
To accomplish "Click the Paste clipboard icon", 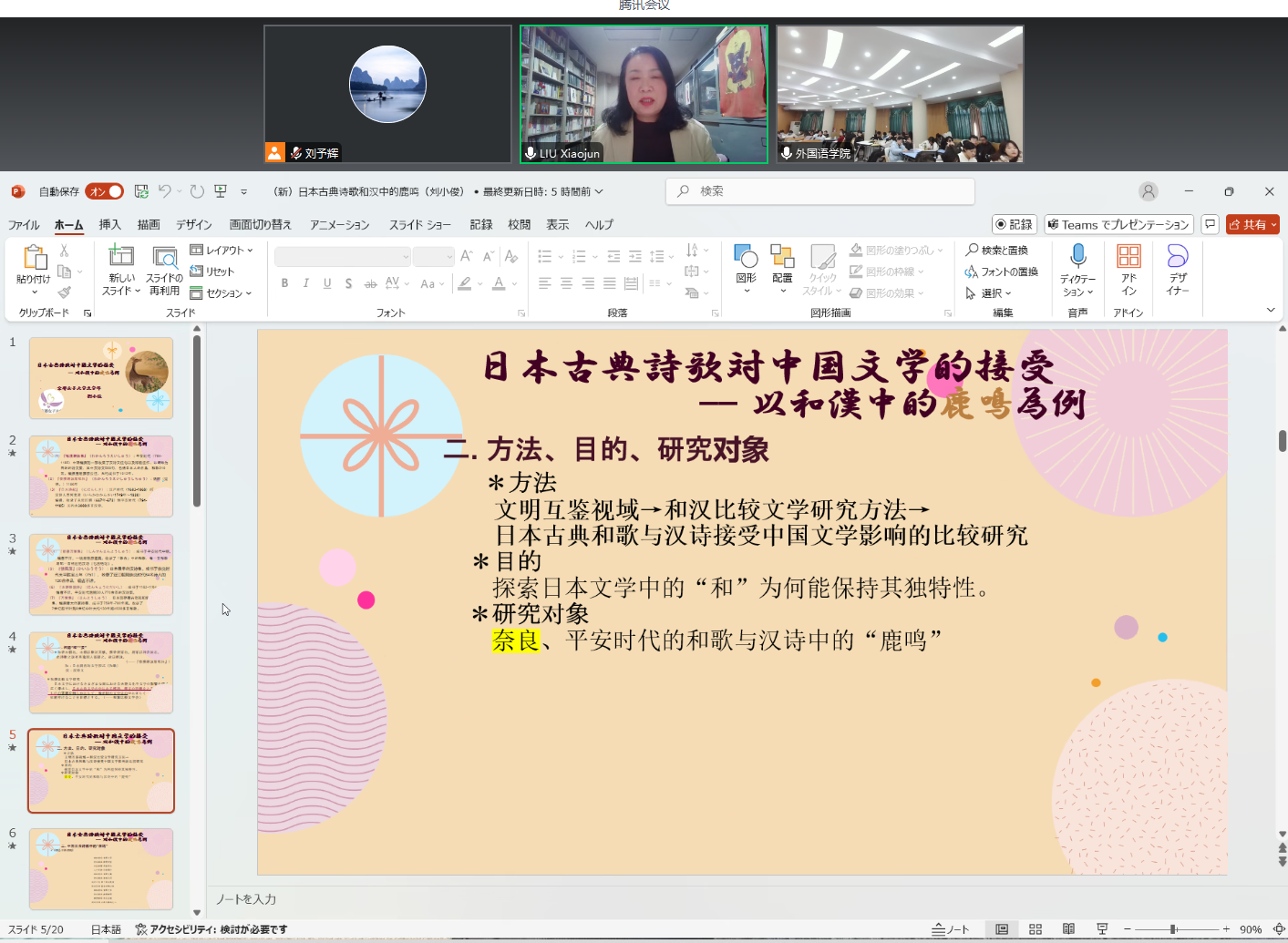I will pos(34,258).
